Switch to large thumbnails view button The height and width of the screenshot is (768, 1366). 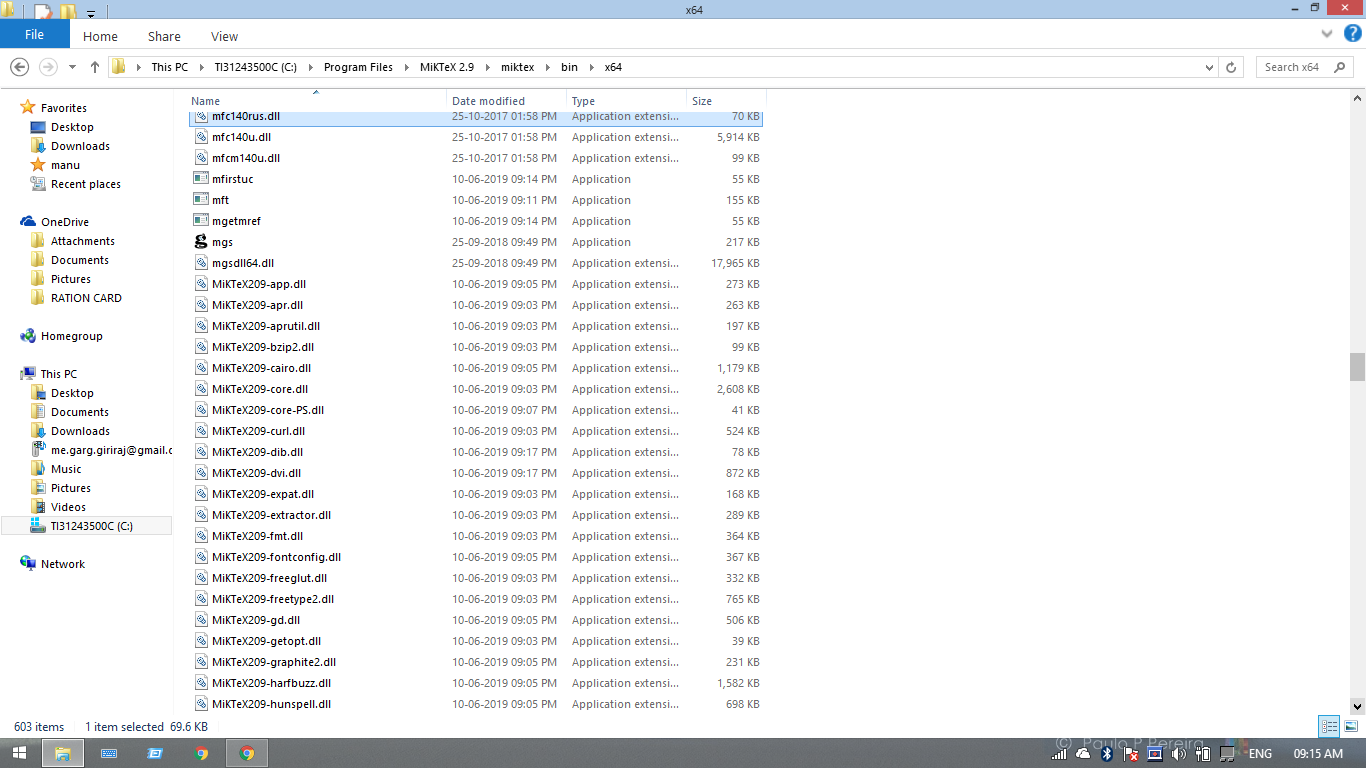tap(1351, 727)
